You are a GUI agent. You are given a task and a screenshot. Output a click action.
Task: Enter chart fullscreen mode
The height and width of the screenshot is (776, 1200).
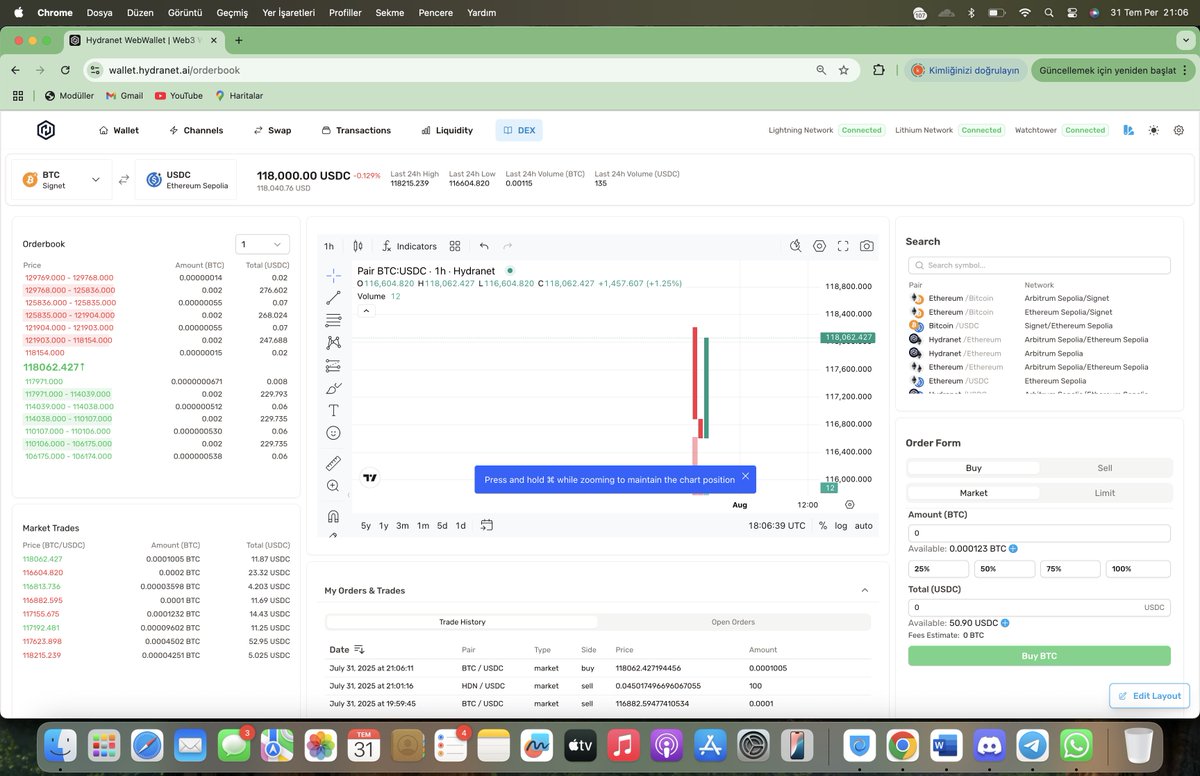[x=843, y=246]
